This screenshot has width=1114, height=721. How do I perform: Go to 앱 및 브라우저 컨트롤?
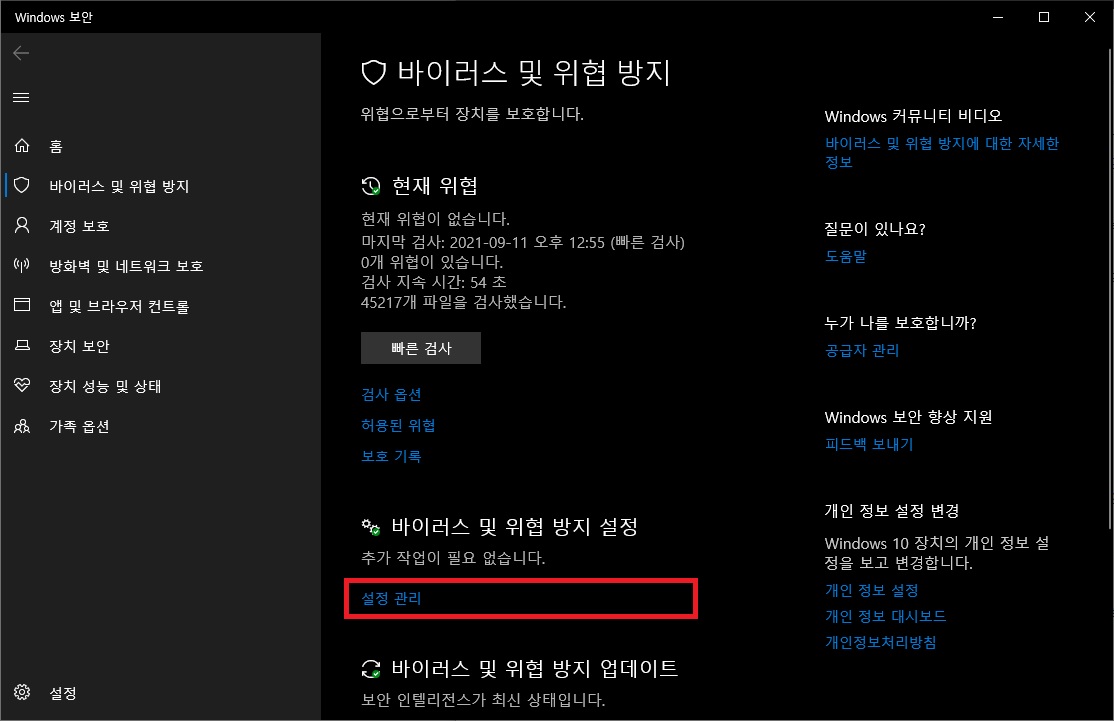(x=119, y=306)
